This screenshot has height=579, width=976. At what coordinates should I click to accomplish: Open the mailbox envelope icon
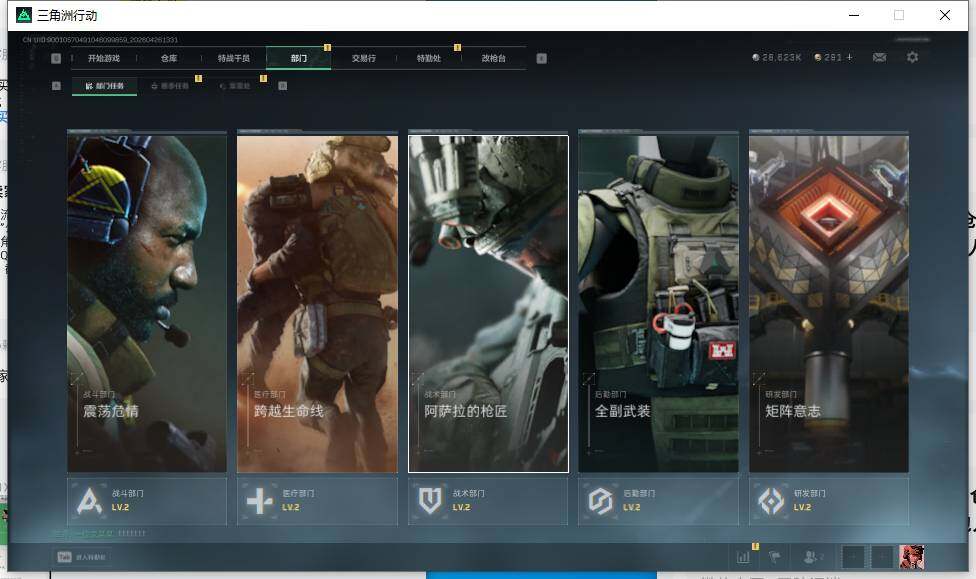coord(880,57)
